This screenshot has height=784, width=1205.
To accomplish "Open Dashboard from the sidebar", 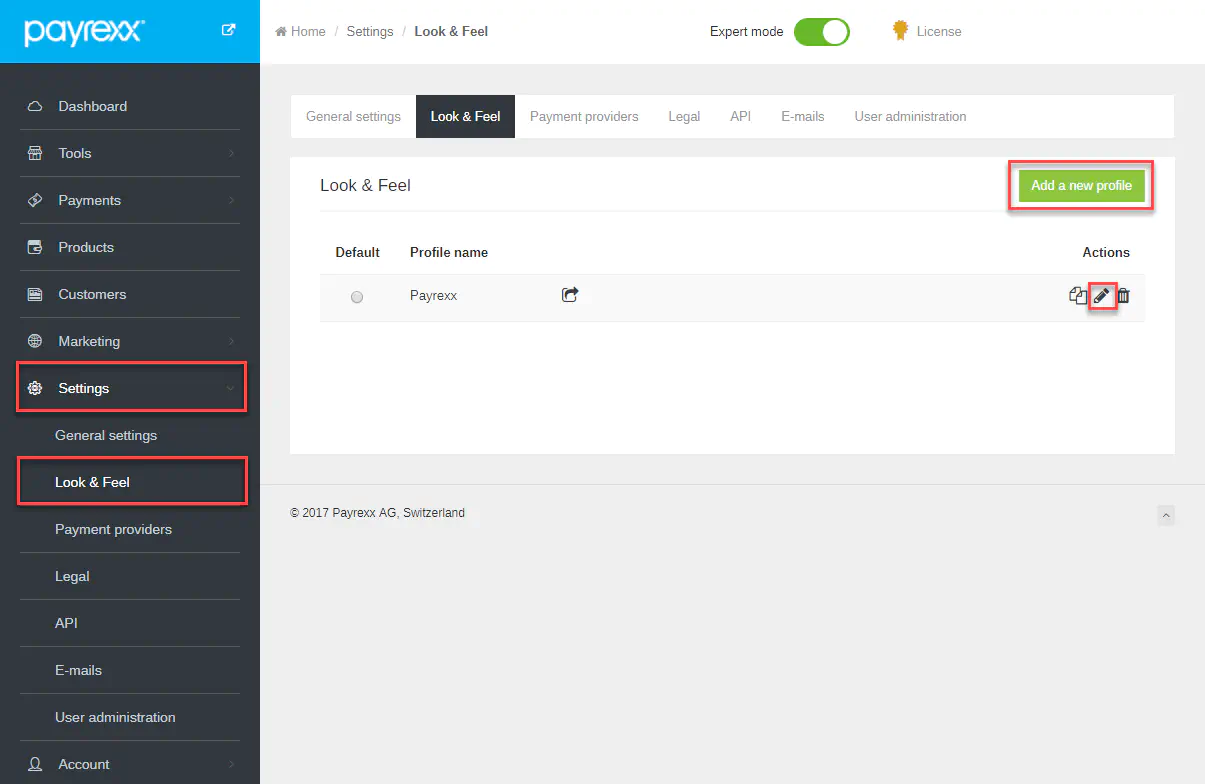I will click(x=92, y=106).
